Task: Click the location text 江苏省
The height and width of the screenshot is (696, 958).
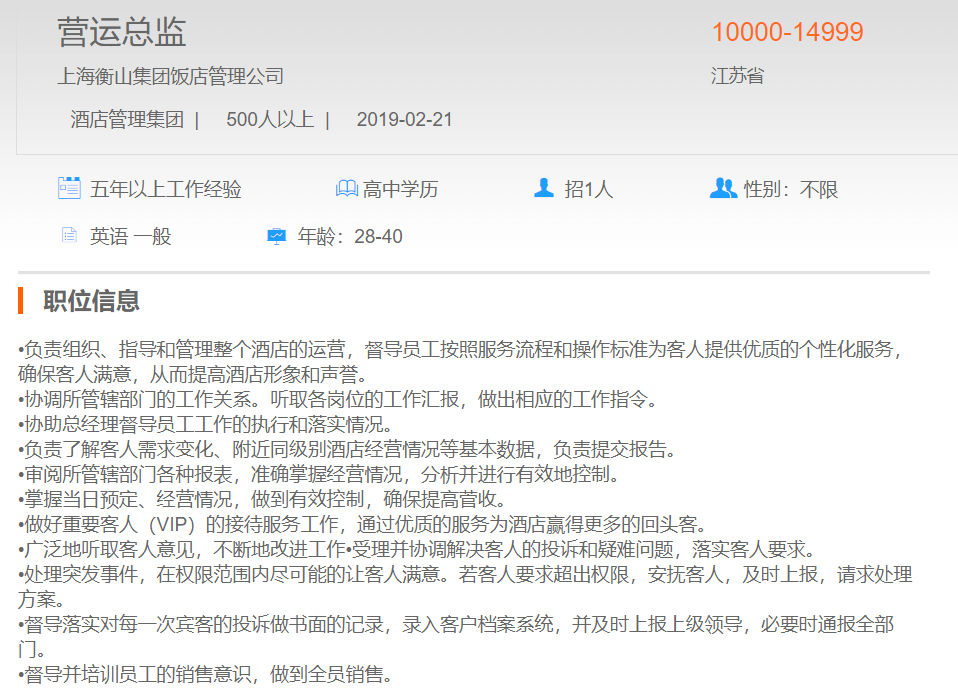Action: pos(737,76)
